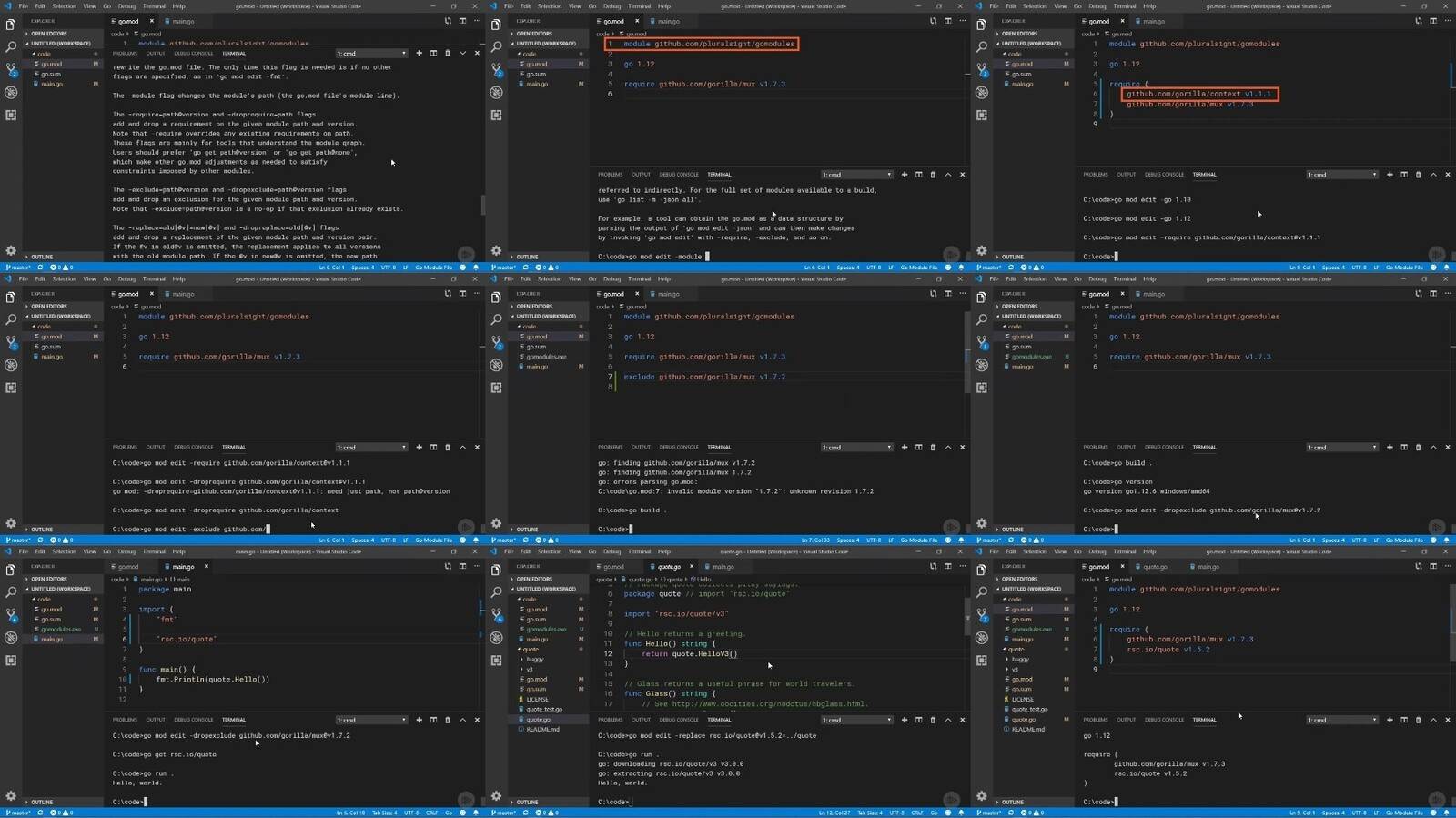
Task: Open Search in the window editing quote.go
Action: 496,592
